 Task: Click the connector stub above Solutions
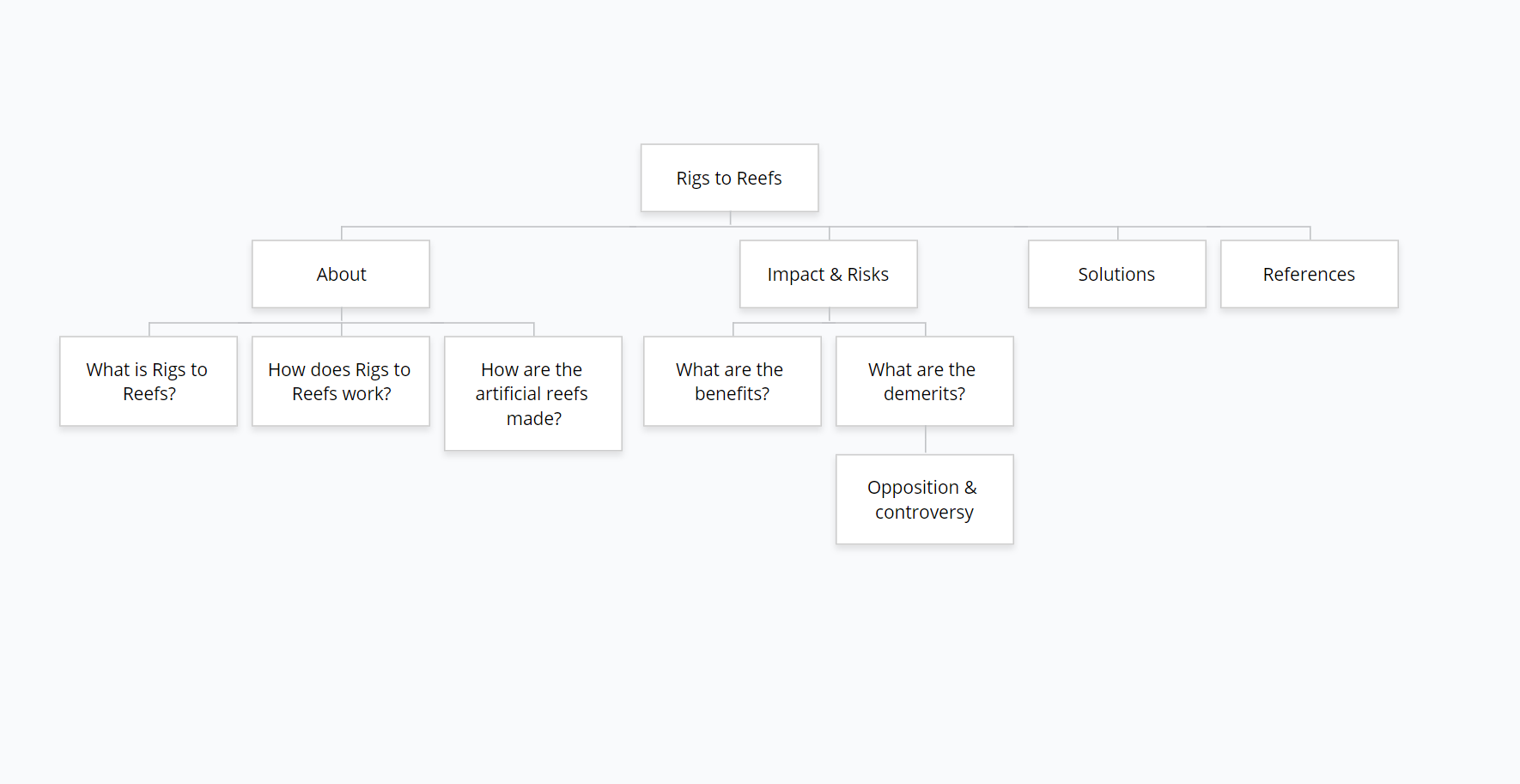click(1117, 233)
